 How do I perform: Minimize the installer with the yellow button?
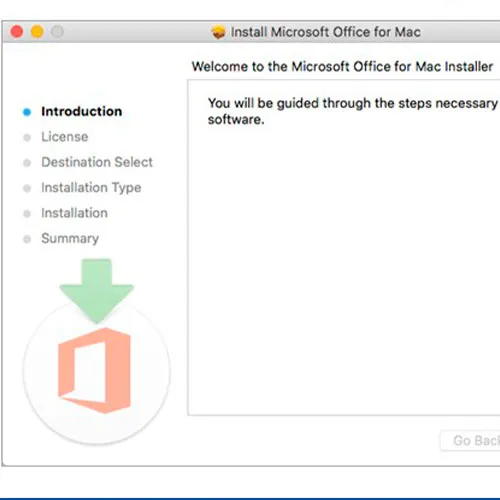coord(37,32)
